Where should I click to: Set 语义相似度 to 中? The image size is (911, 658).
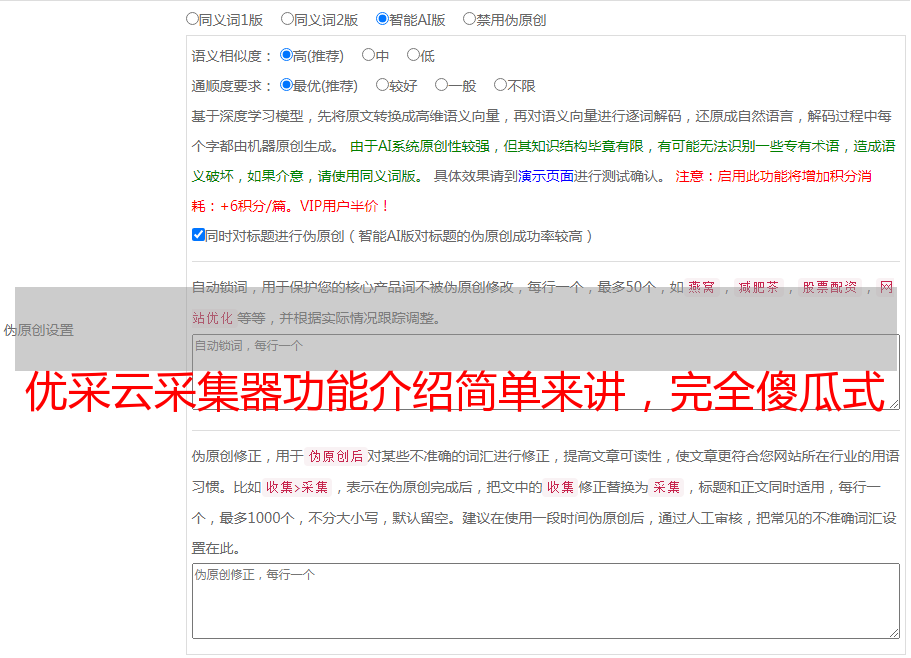pos(368,55)
